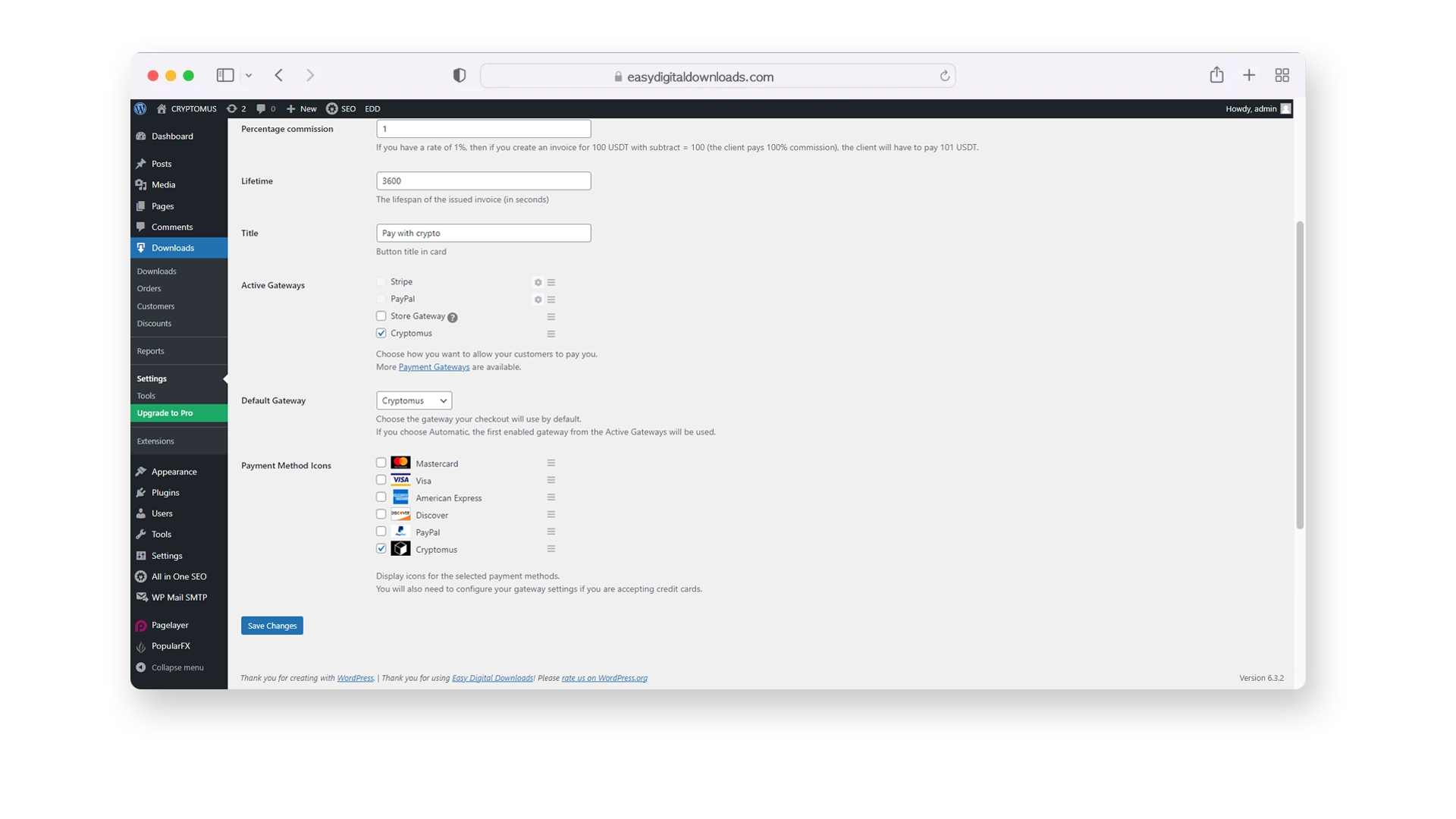Expand the Stripe gateway settings

click(537, 281)
